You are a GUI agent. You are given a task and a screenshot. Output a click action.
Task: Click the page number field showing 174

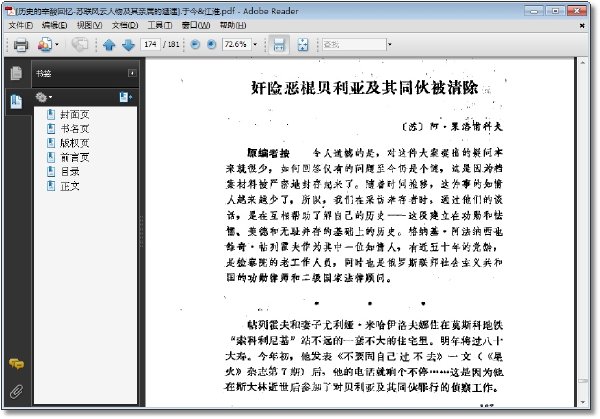pos(150,44)
